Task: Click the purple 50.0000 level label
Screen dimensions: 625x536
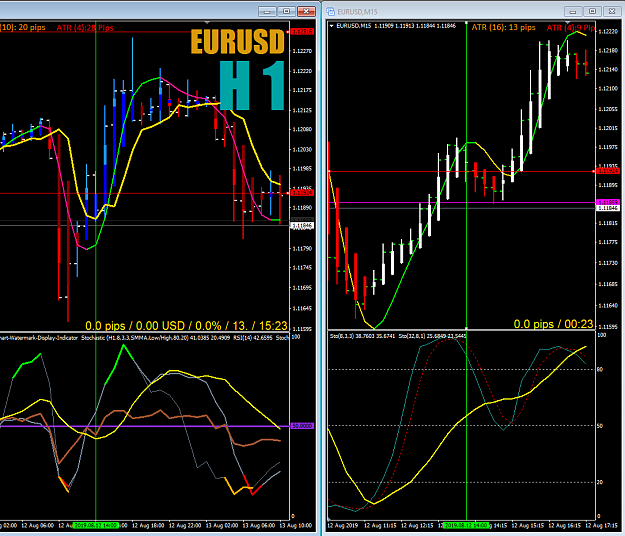Action: pyautogui.click(x=303, y=426)
